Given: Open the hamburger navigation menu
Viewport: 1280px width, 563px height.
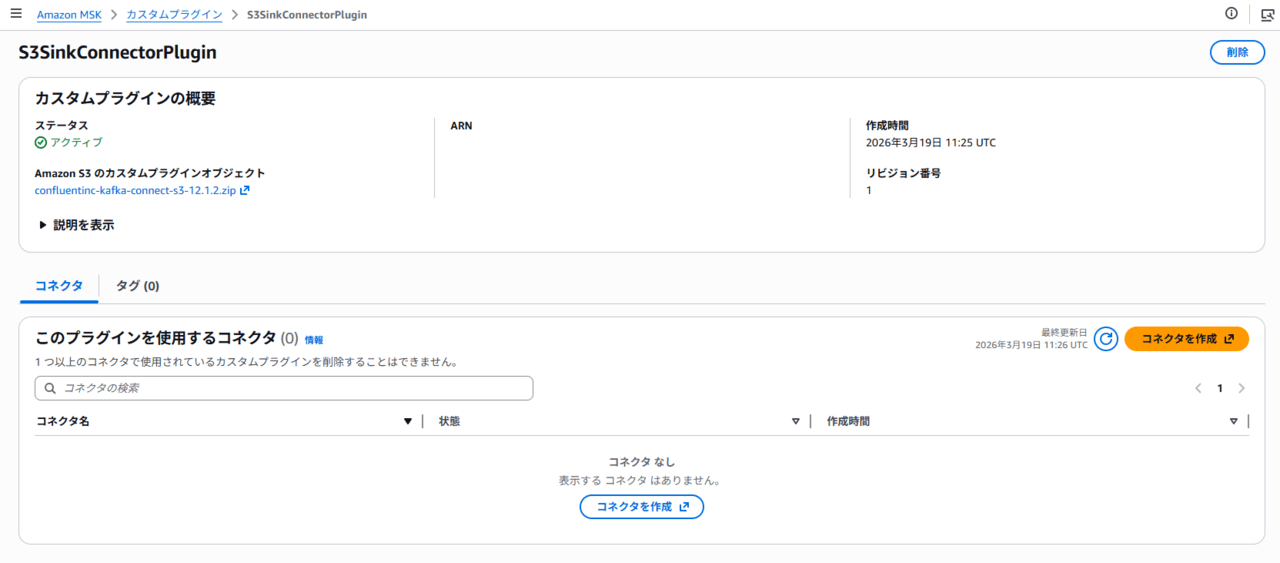Looking at the screenshot, I should pos(16,14).
